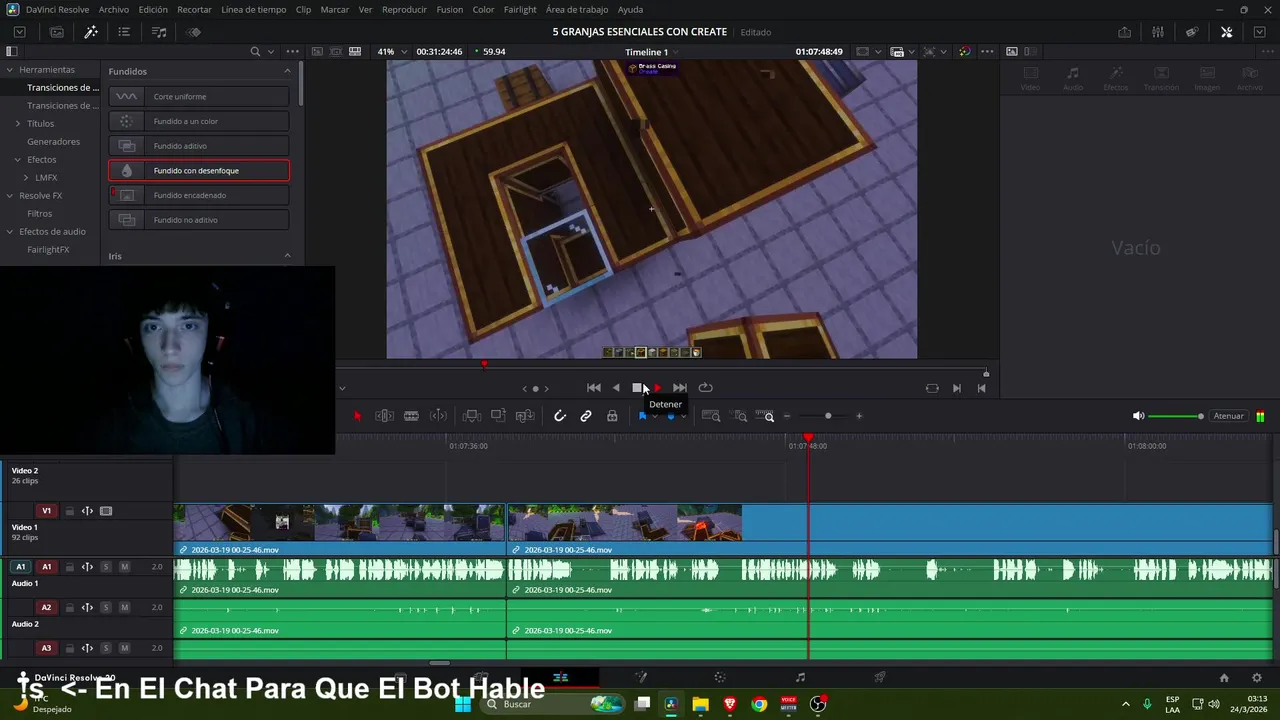Open the Fairlight menu

coord(520,9)
